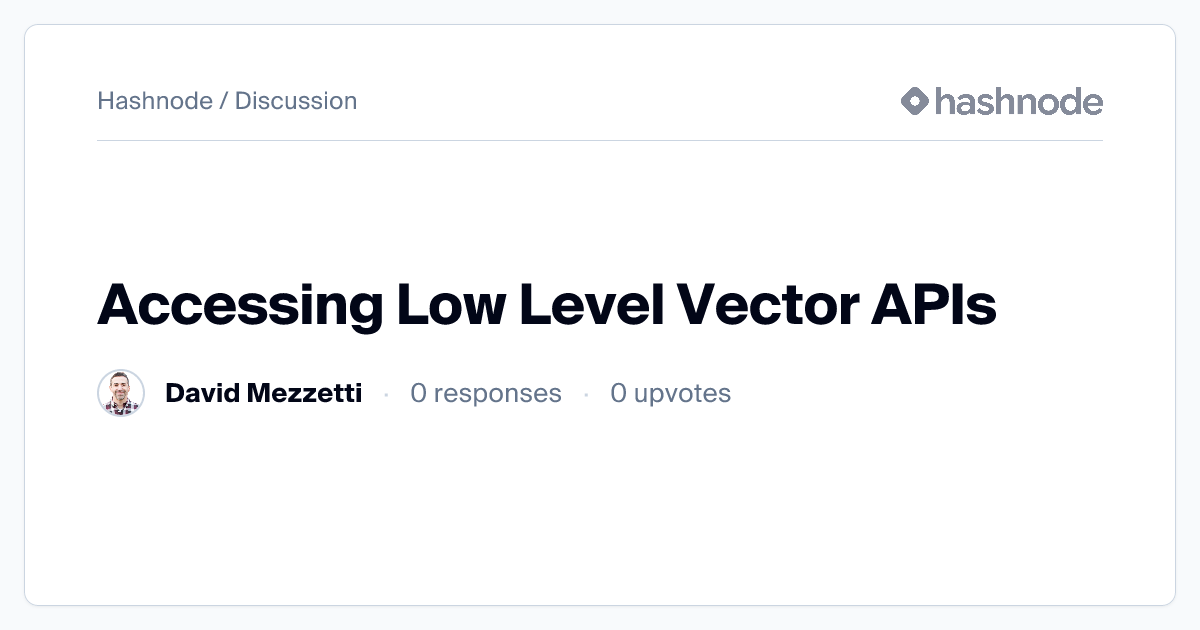Click David Mezzetti's avatar photo
The image size is (1200, 630).
pyautogui.click(x=121, y=393)
